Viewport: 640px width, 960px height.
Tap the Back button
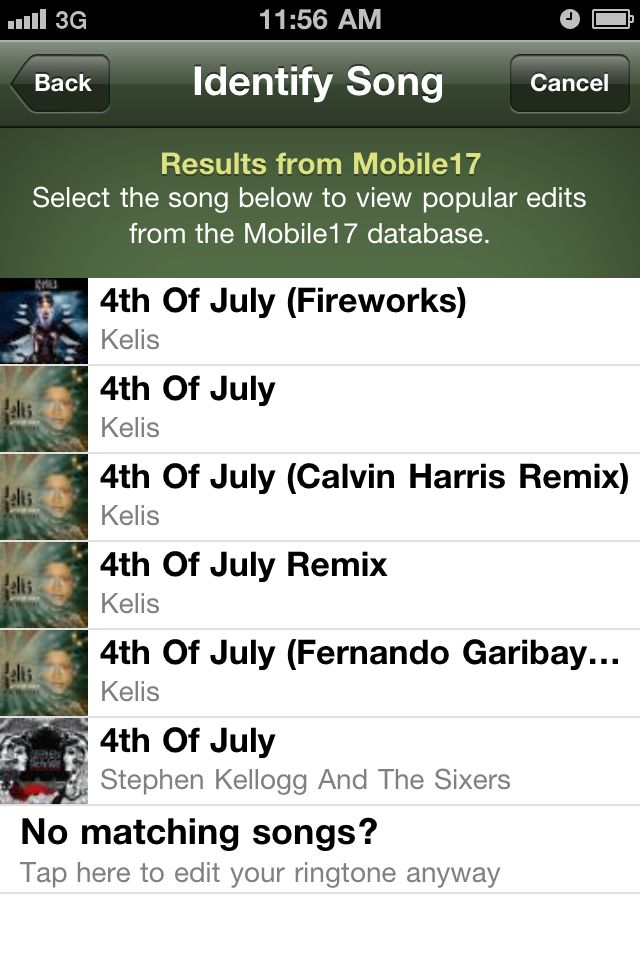[x=60, y=83]
